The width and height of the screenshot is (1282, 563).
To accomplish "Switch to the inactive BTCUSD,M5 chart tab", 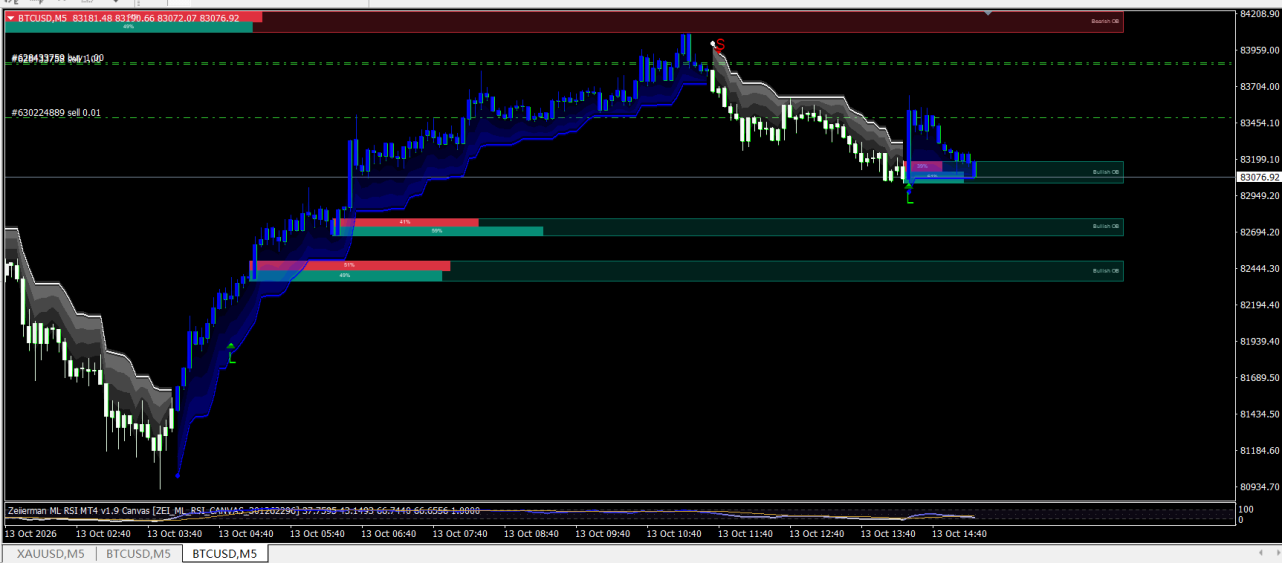I will click(x=138, y=553).
